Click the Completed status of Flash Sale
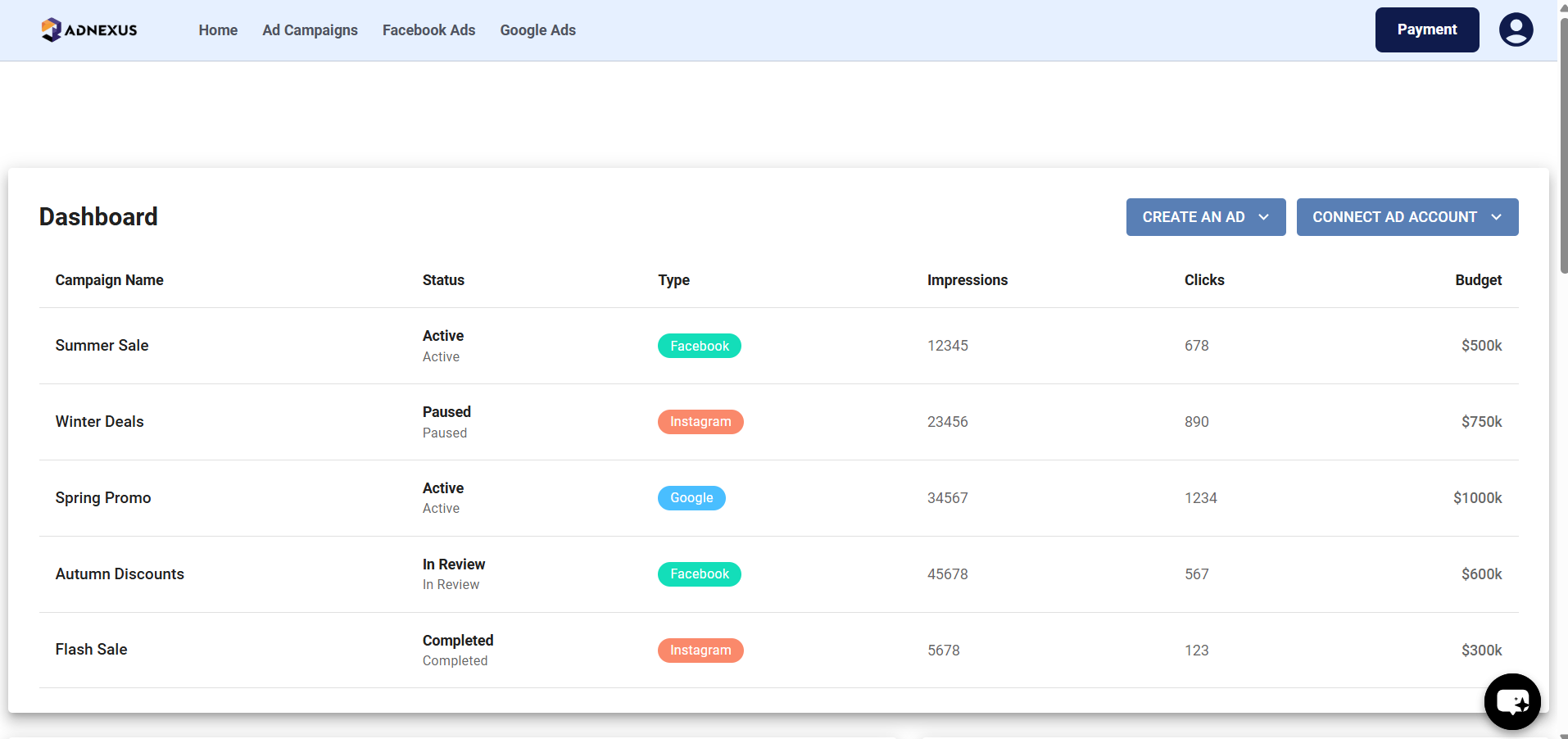Image resolution: width=1568 pixels, height=739 pixels. pyautogui.click(x=457, y=641)
